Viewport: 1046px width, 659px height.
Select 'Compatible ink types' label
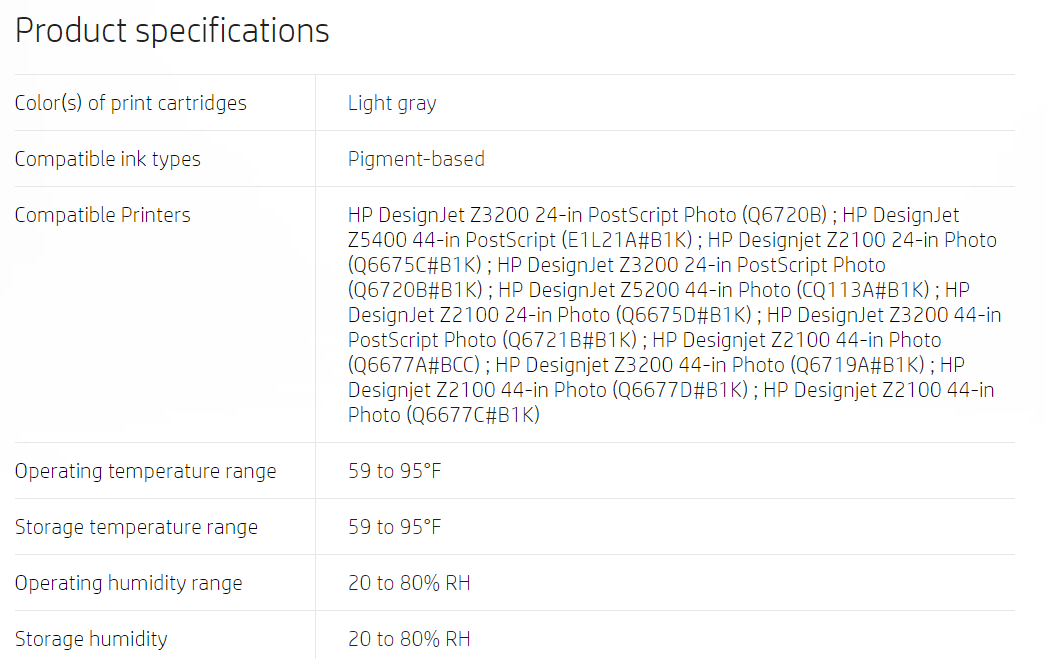point(107,159)
